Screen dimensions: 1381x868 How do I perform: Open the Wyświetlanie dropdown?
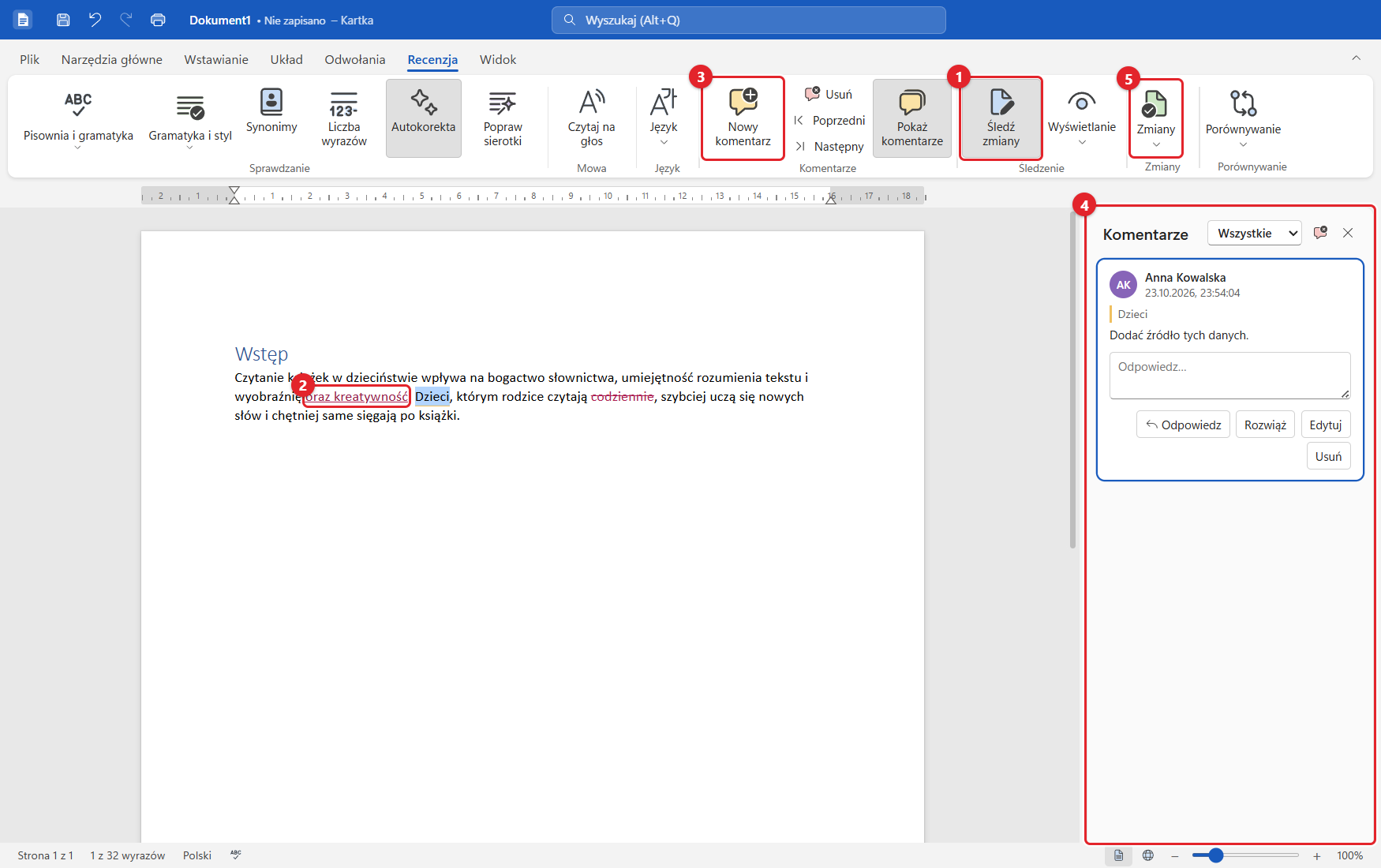[x=1082, y=118]
